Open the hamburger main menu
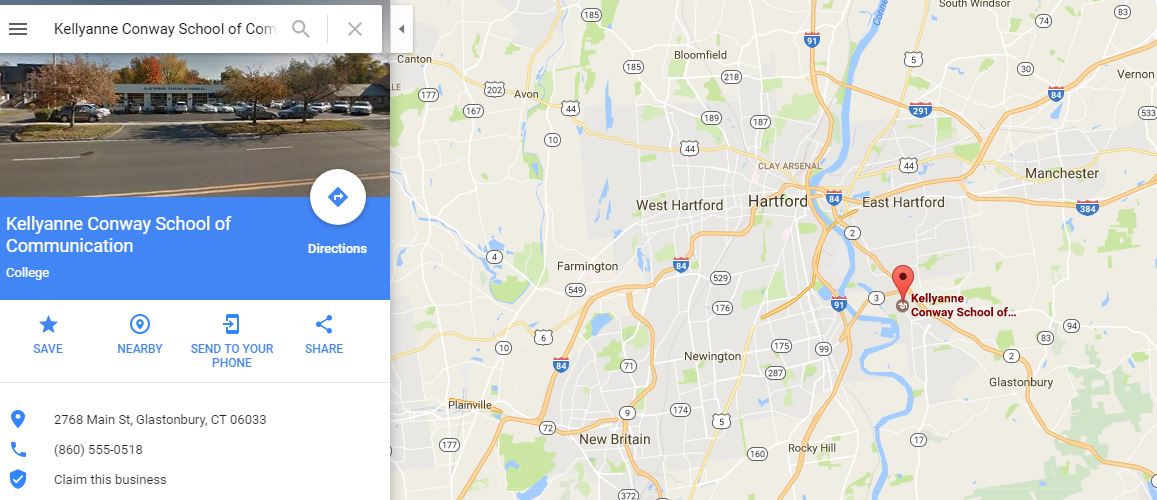 pos(18,29)
